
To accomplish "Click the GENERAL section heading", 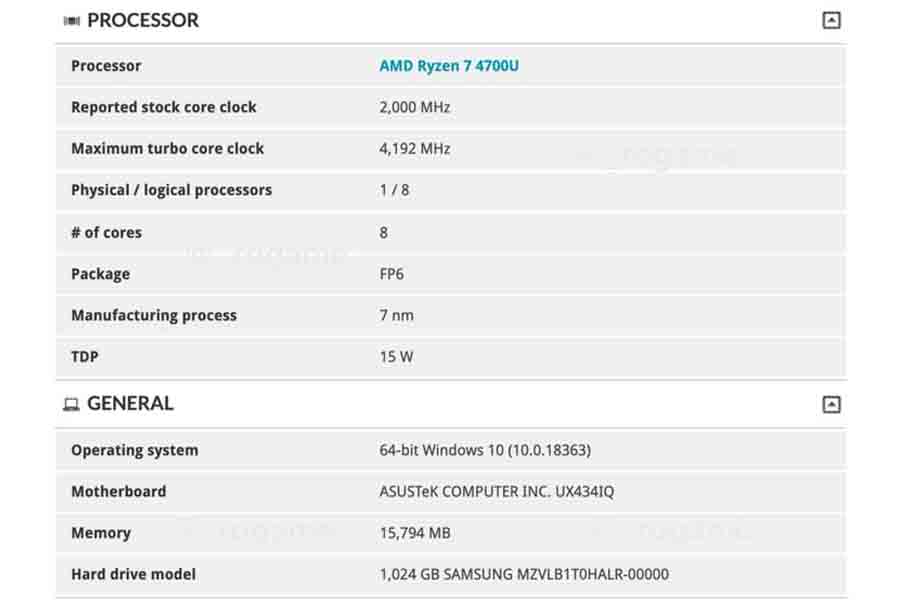I will click(x=130, y=404).
